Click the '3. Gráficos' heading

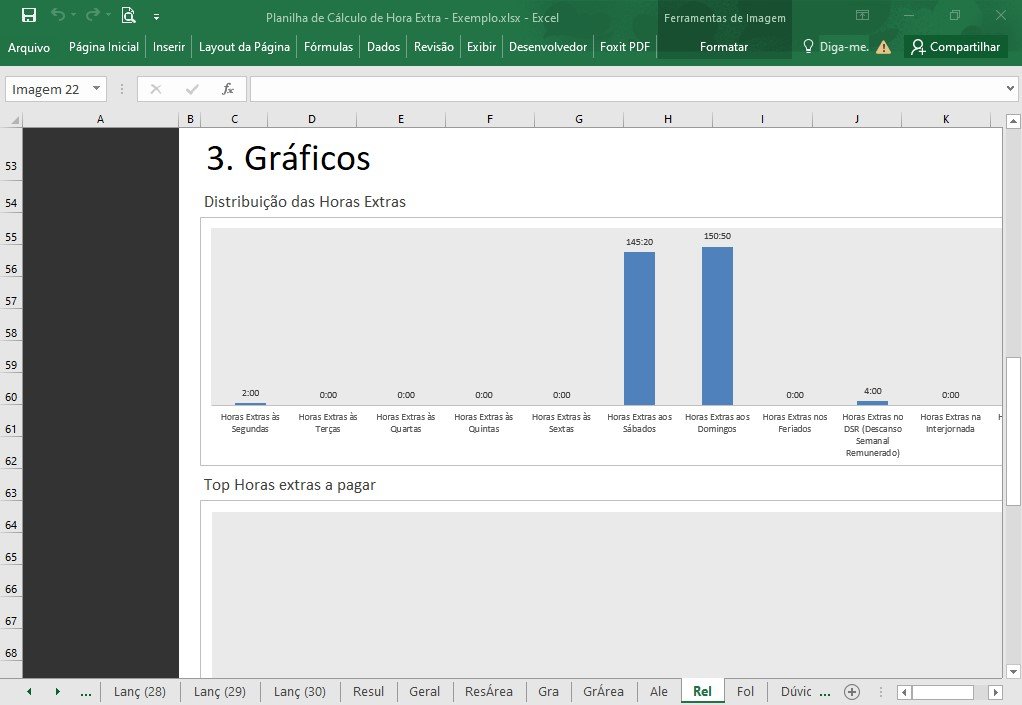[288, 158]
